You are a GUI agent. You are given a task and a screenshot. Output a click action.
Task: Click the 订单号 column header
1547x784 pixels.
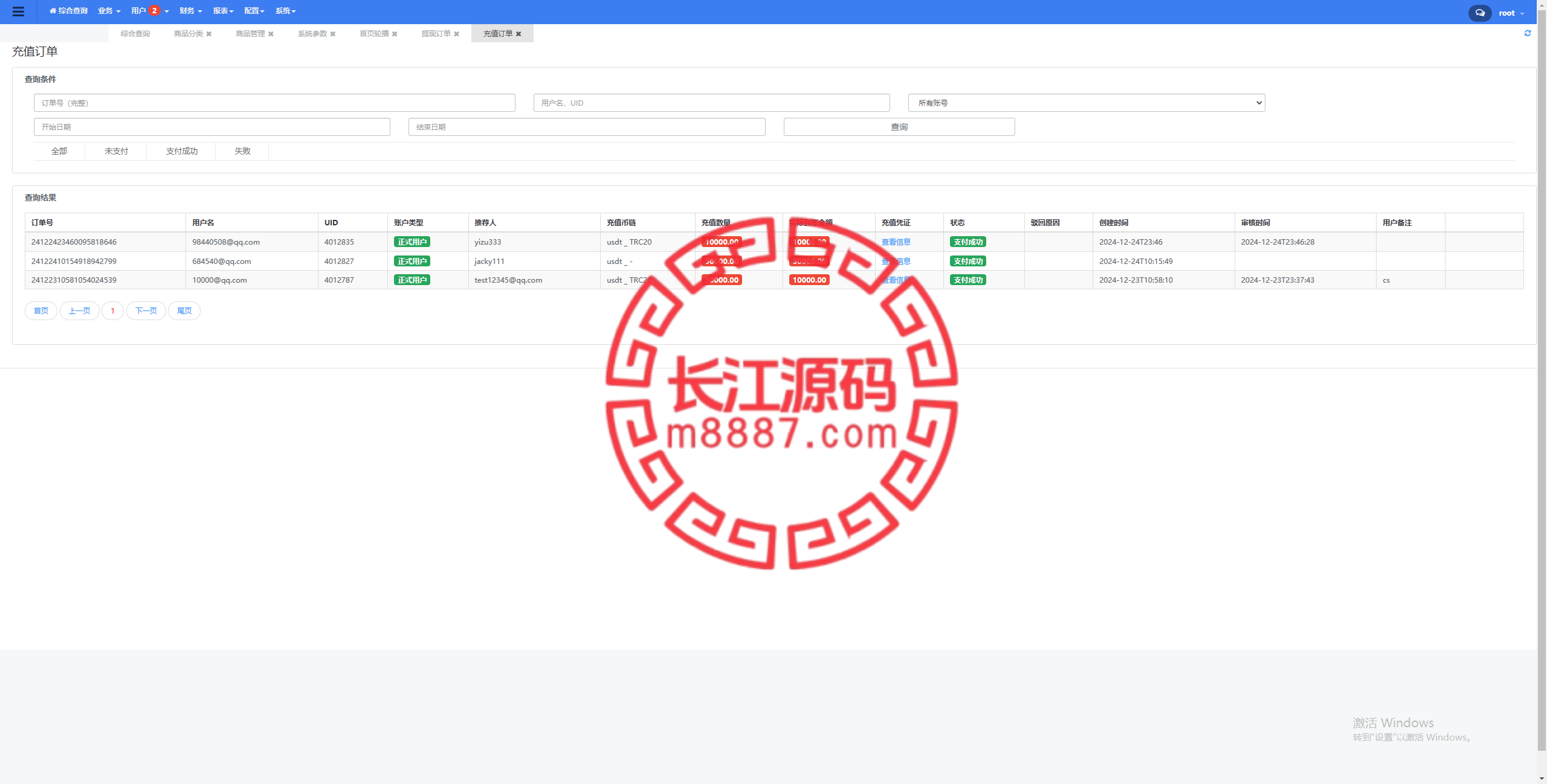[42, 223]
